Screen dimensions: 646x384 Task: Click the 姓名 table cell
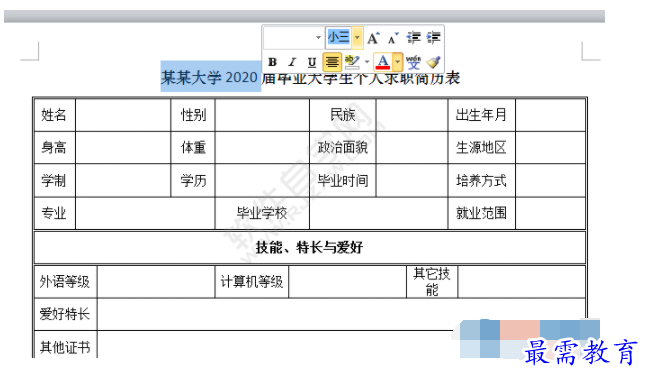(54, 115)
